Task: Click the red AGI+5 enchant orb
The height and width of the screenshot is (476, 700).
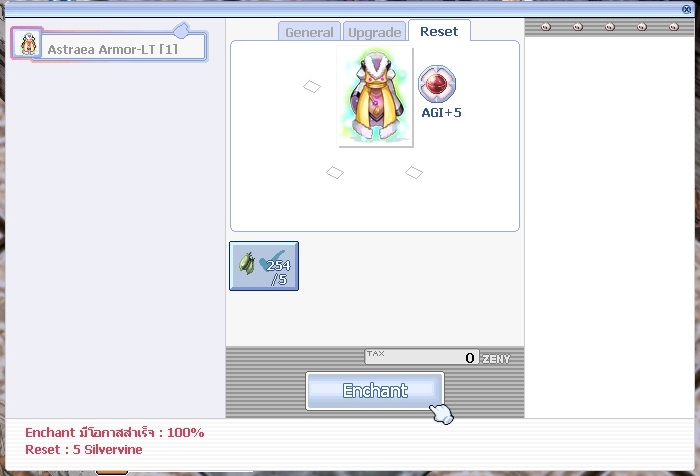Action: point(436,85)
